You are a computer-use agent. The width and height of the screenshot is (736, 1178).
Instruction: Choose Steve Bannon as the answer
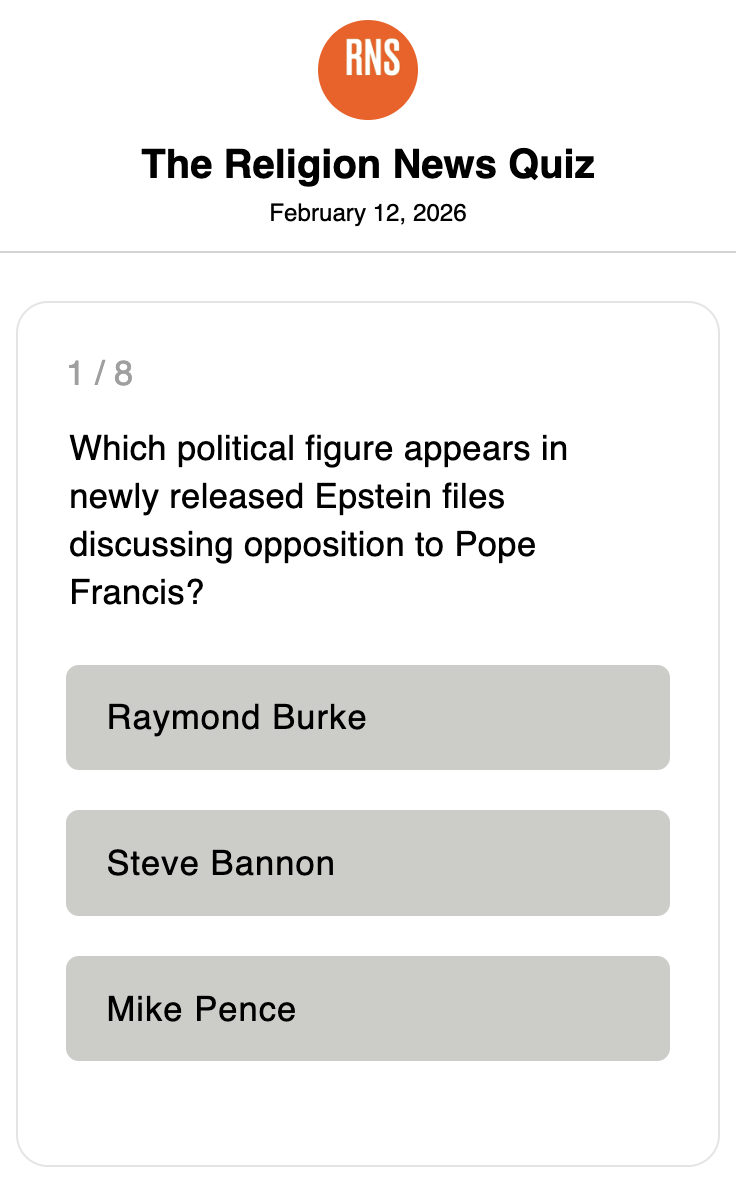[x=368, y=862]
